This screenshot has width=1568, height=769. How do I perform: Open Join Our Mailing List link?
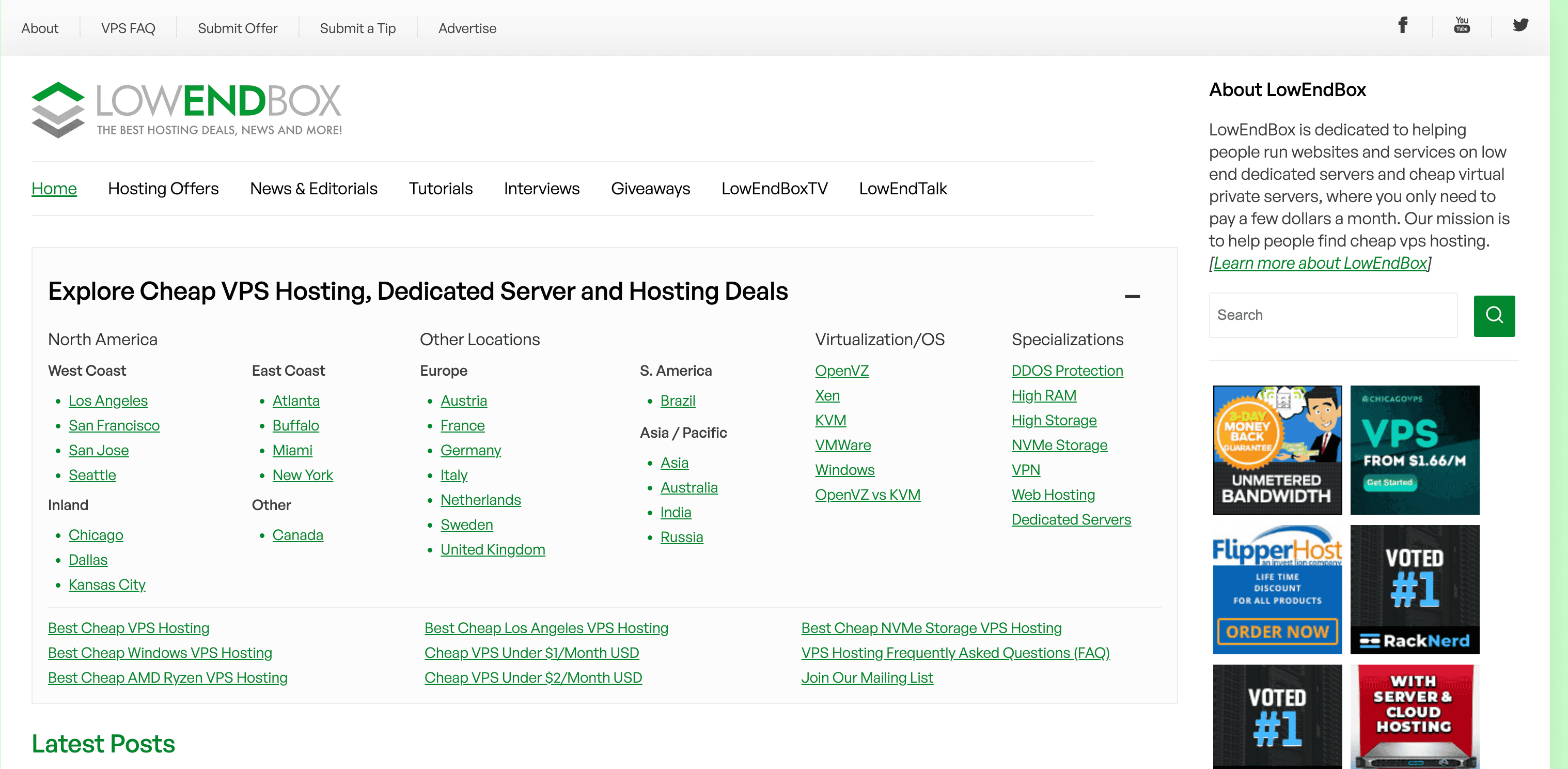(866, 678)
